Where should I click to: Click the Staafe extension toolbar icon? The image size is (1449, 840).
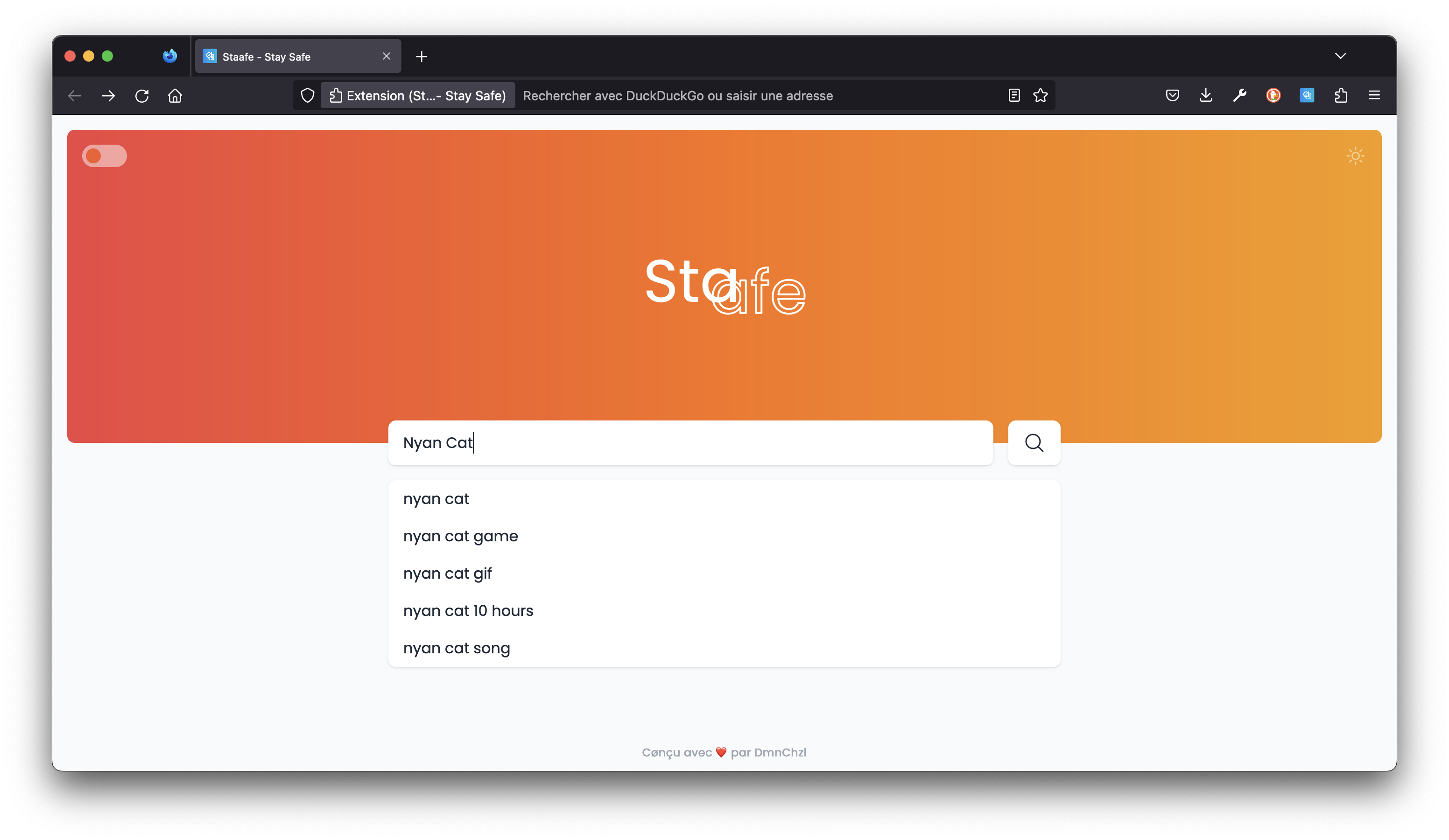point(1307,96)
